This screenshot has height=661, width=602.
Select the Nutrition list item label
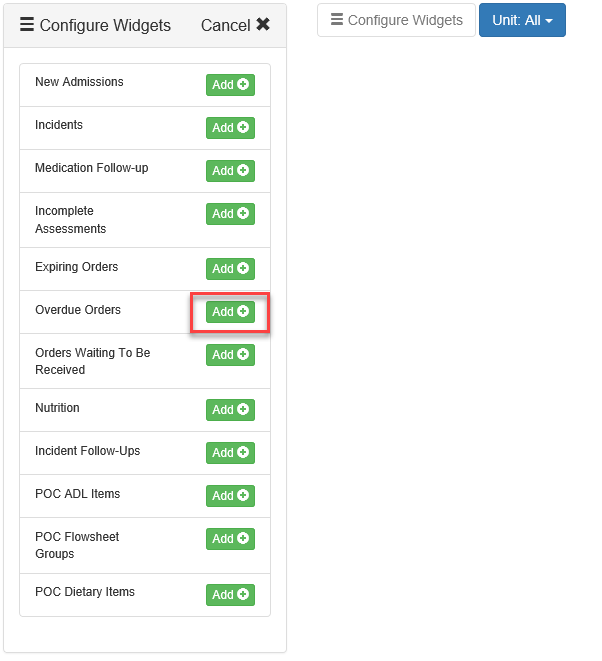tap(57, 408)
